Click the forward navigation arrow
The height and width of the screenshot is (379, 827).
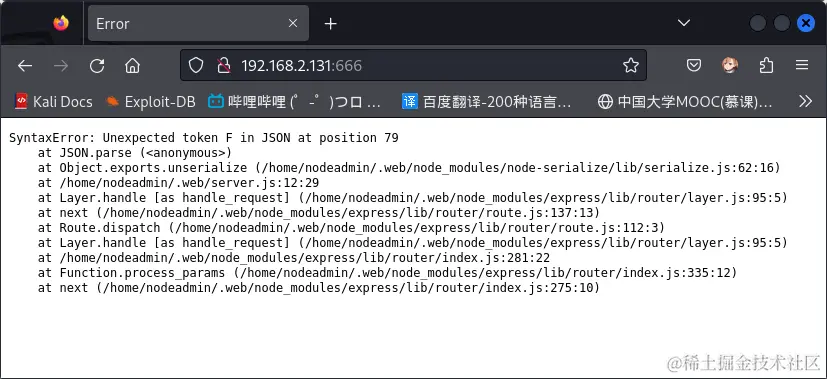(61, 65)
